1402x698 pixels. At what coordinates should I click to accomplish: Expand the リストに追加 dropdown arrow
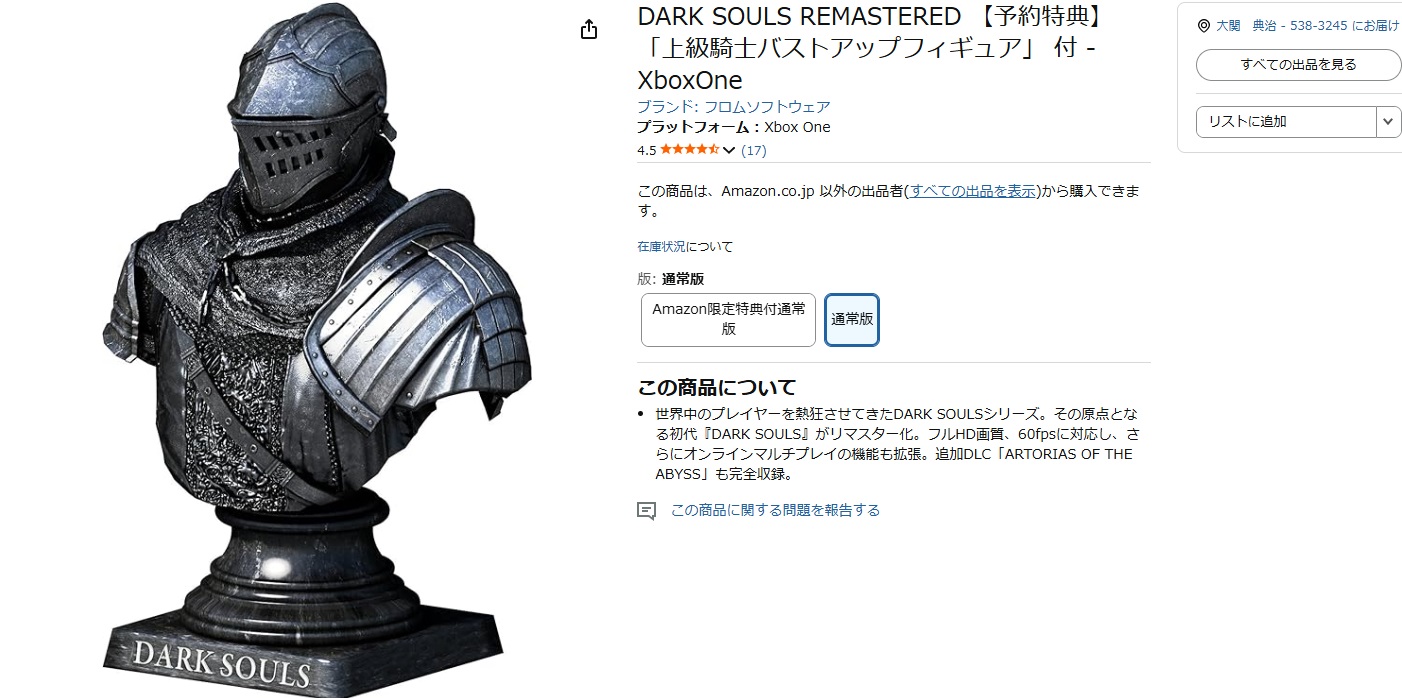tap(1389, 122)
